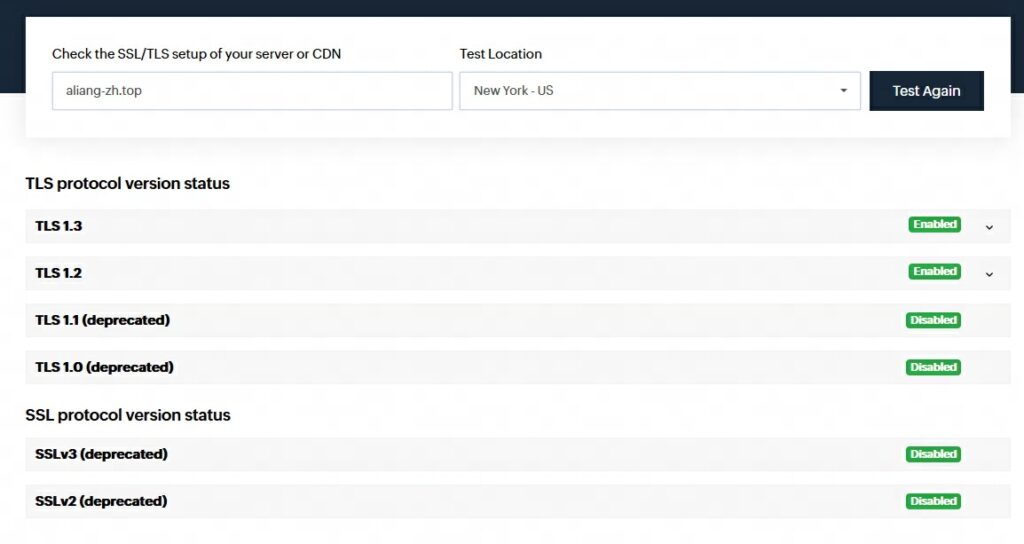This screenshot has width=1024, height=544.
Task: Click the SSL protocol version status heading
Action: pos(127,415)
